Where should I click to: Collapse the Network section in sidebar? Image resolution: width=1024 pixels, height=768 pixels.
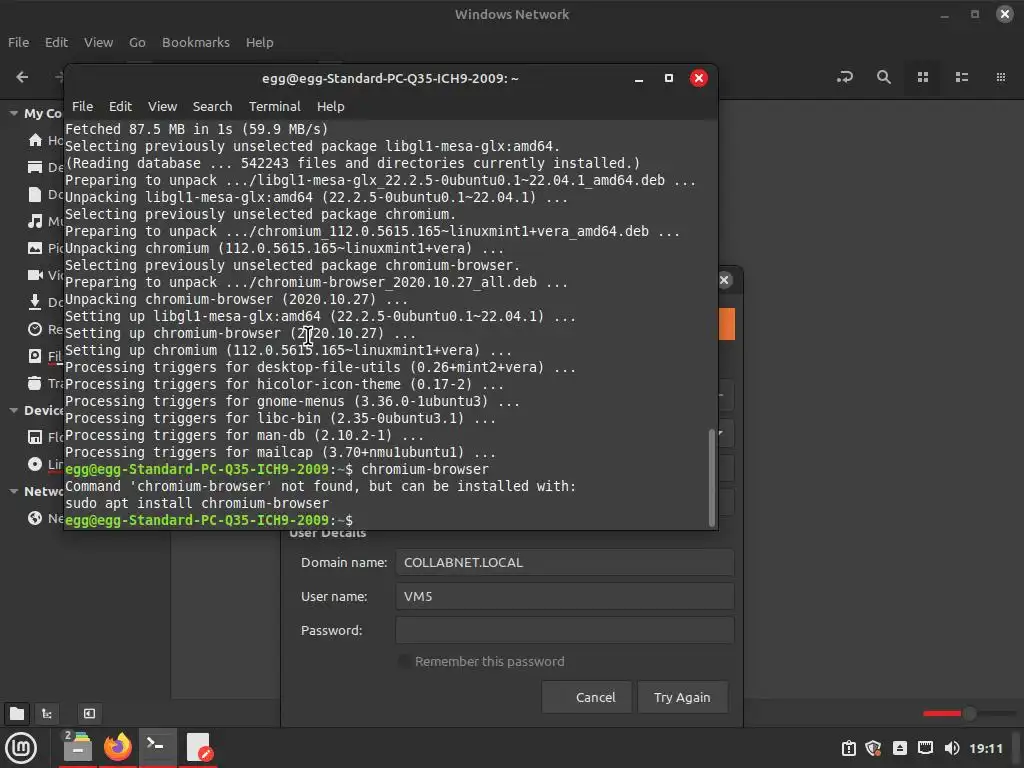tap(13, 491)
